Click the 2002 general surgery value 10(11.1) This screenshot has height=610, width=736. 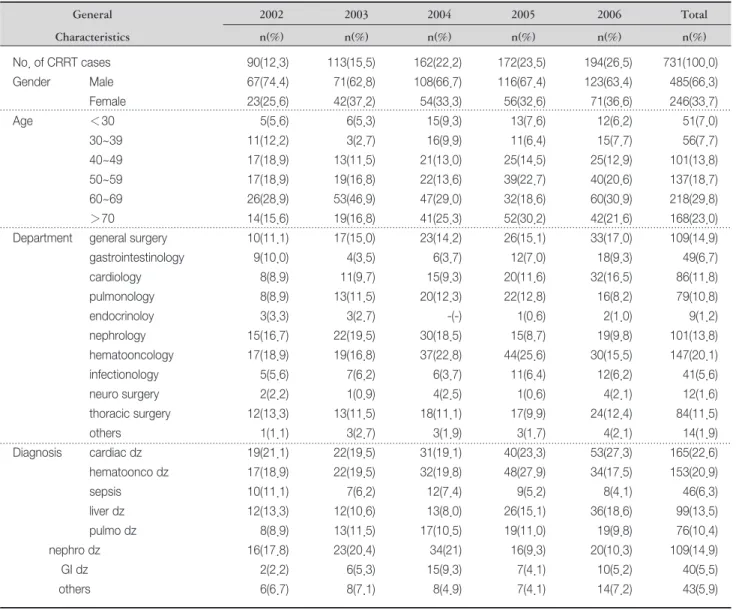point(268,238)
